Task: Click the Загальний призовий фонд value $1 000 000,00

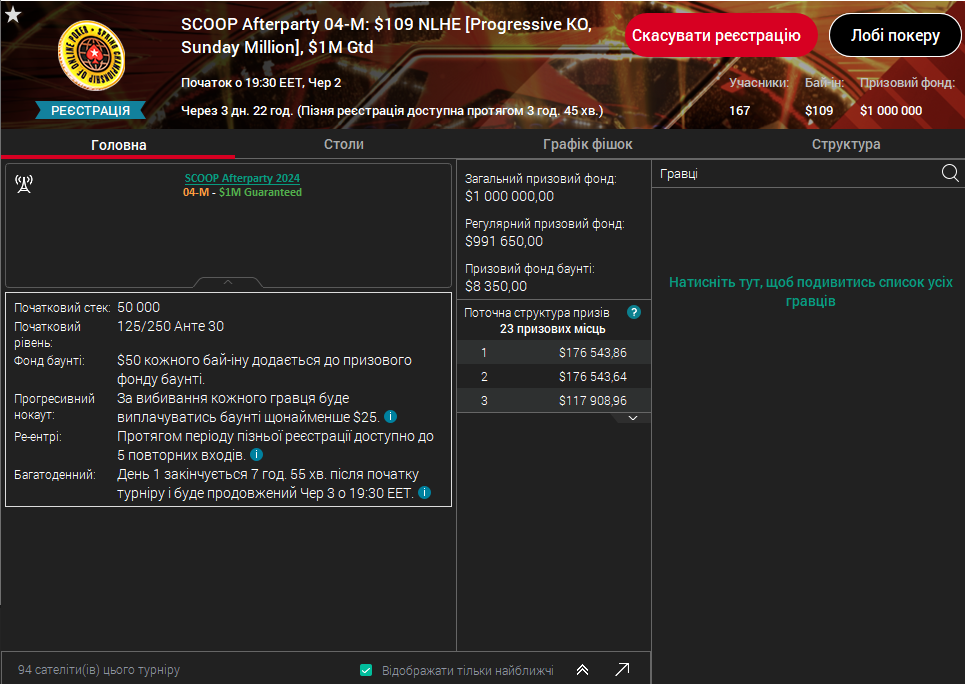Action: tap(509, 196)
